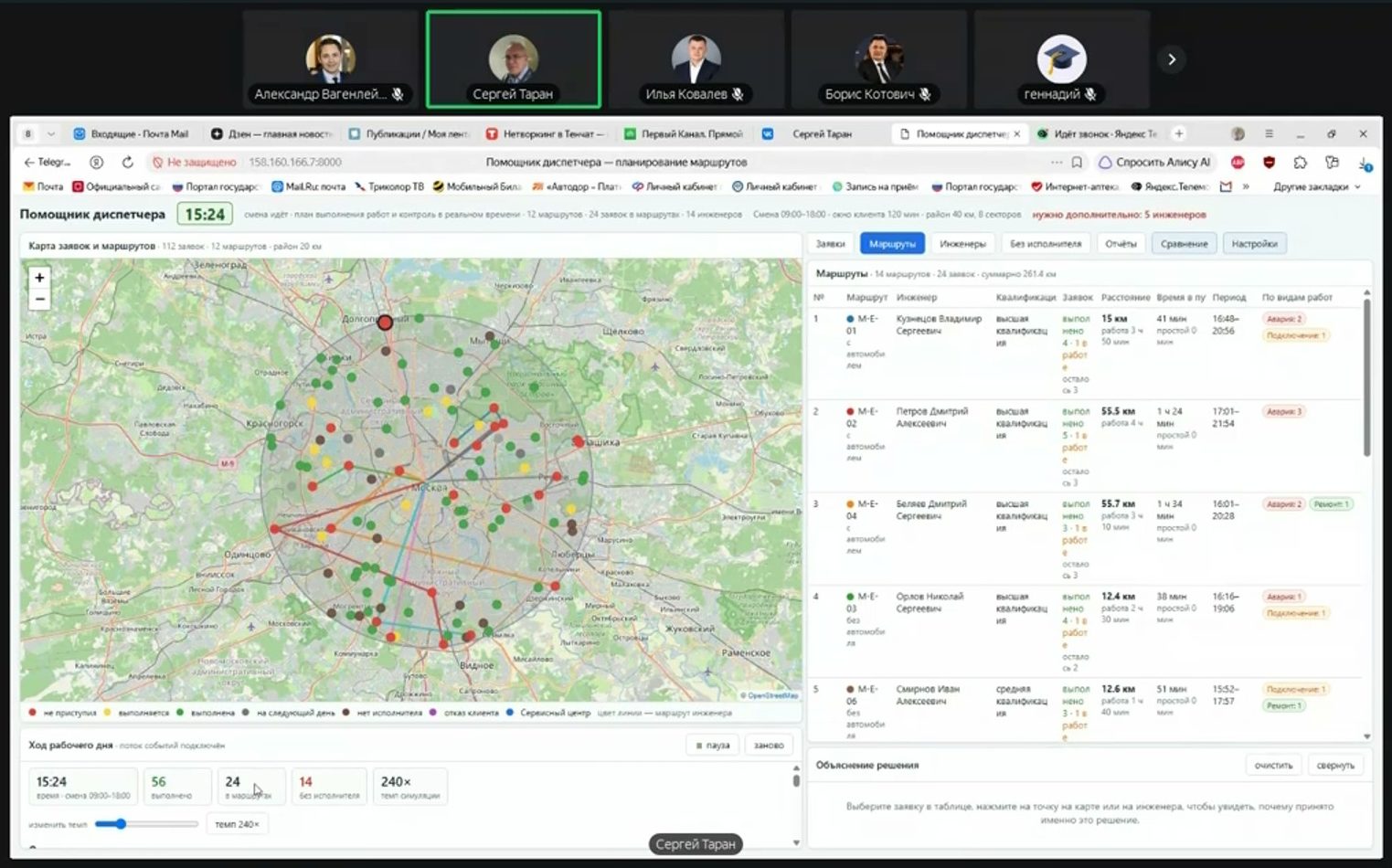Close the Помощник диспетчера browser tab
This screenshot has height=868, width=1392.
click(1016, 133)
